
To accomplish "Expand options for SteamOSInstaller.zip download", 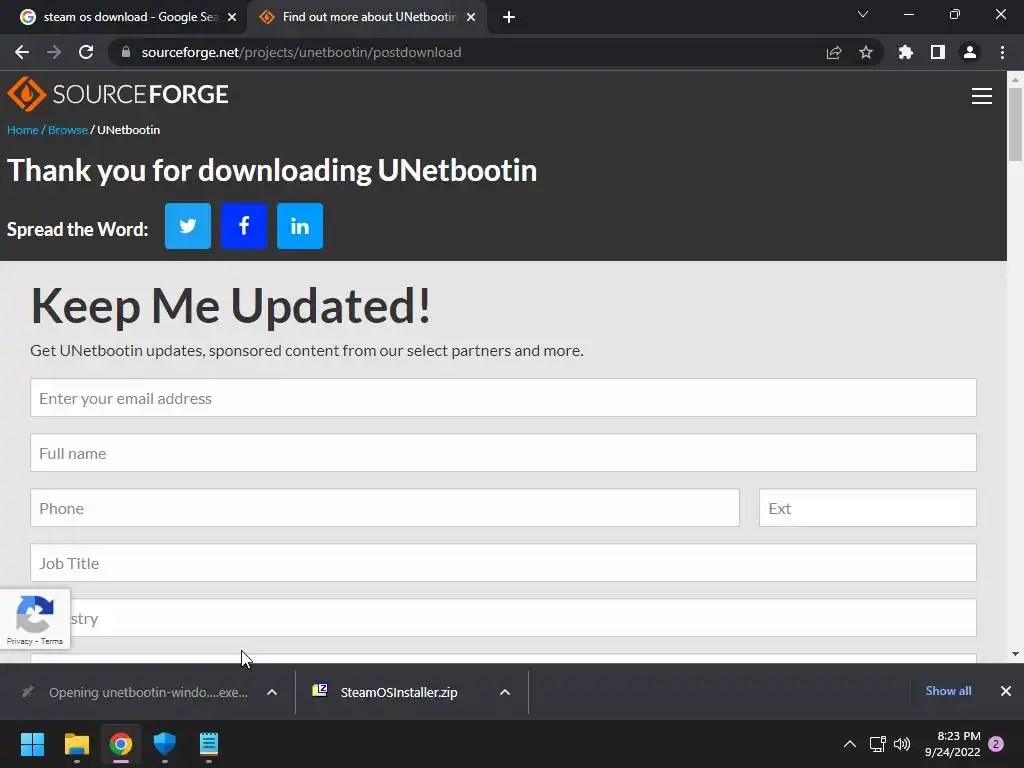I will click(x=505, y=692).
